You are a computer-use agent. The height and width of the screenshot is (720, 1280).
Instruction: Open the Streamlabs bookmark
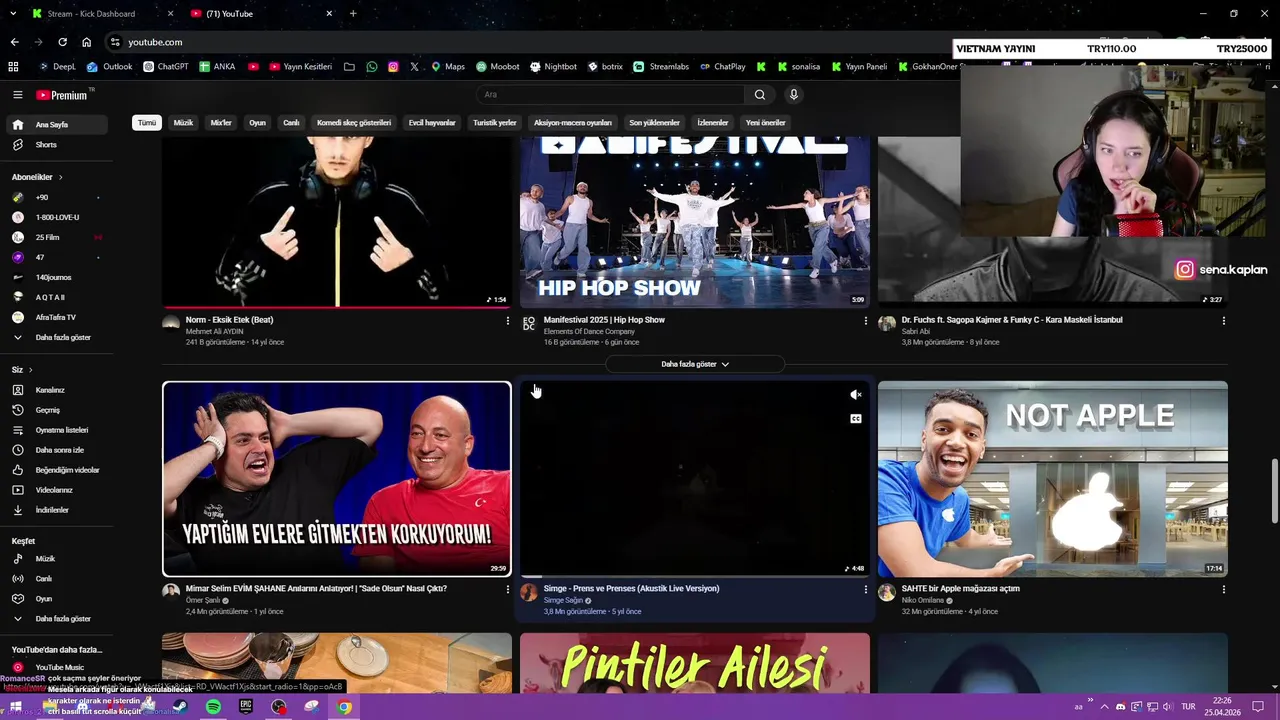(661, 67)
